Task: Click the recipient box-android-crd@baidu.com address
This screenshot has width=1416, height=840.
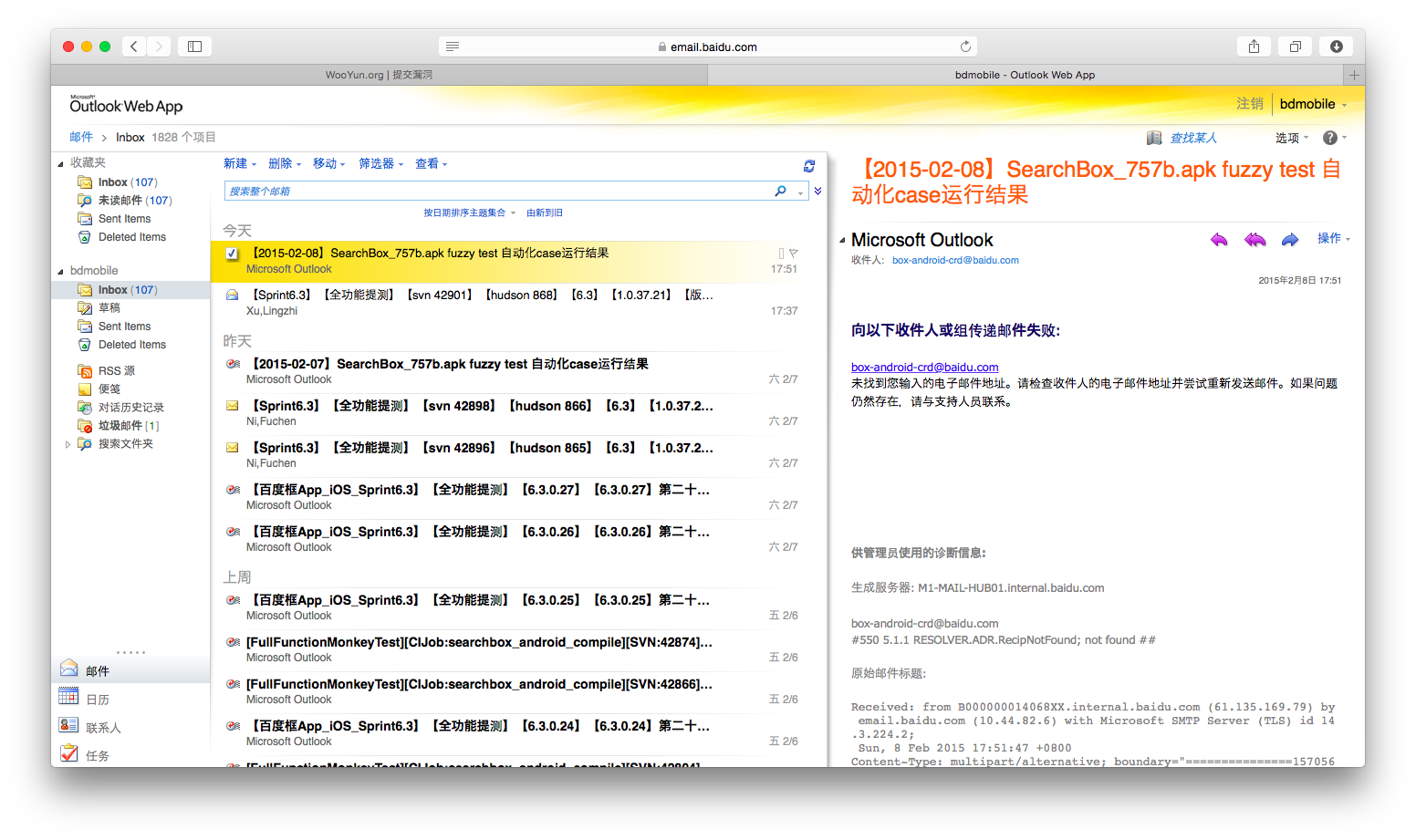Action: tap(955, 260)
